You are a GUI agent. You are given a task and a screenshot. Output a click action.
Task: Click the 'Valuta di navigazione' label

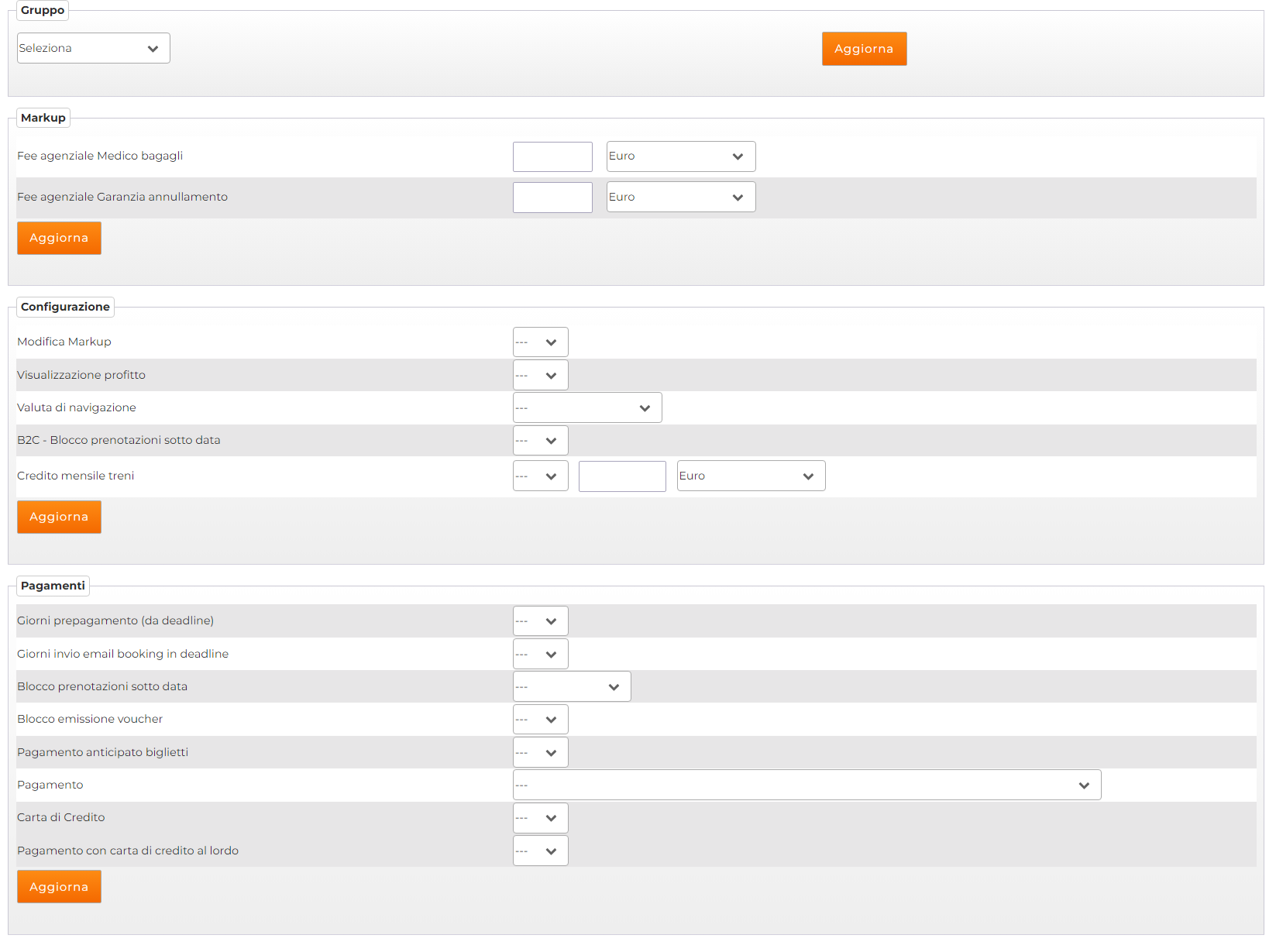(x=77, y=407)
